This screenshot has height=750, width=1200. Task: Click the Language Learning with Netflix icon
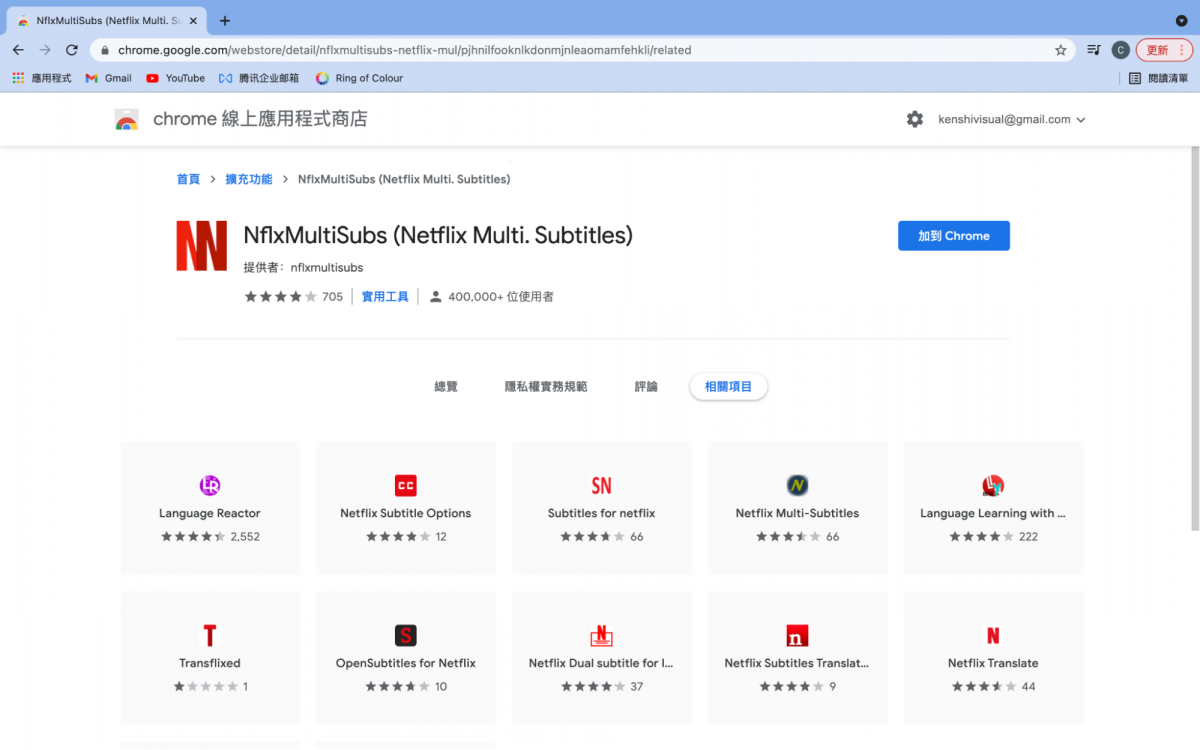(x=993, y=486)
